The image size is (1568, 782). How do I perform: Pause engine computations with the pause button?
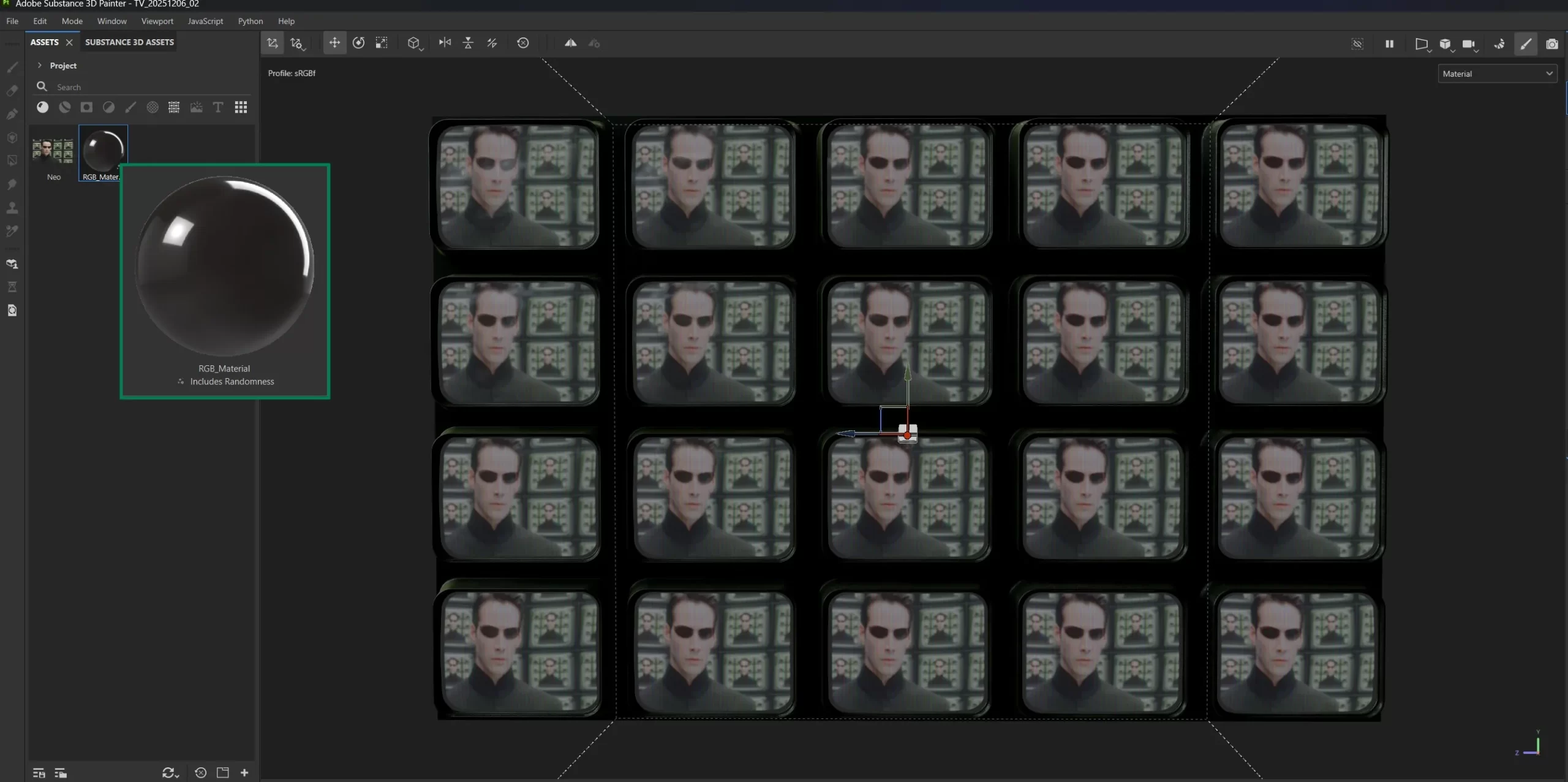(1389, 44)
